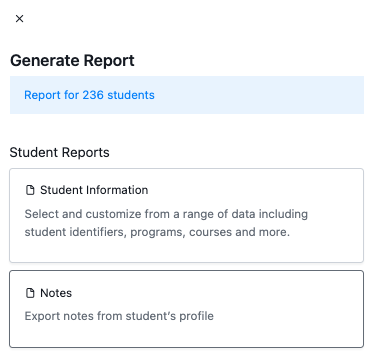375x360 pixels.
Task: Click the "Select and customize" description line
Action: [x=166, y=214]
